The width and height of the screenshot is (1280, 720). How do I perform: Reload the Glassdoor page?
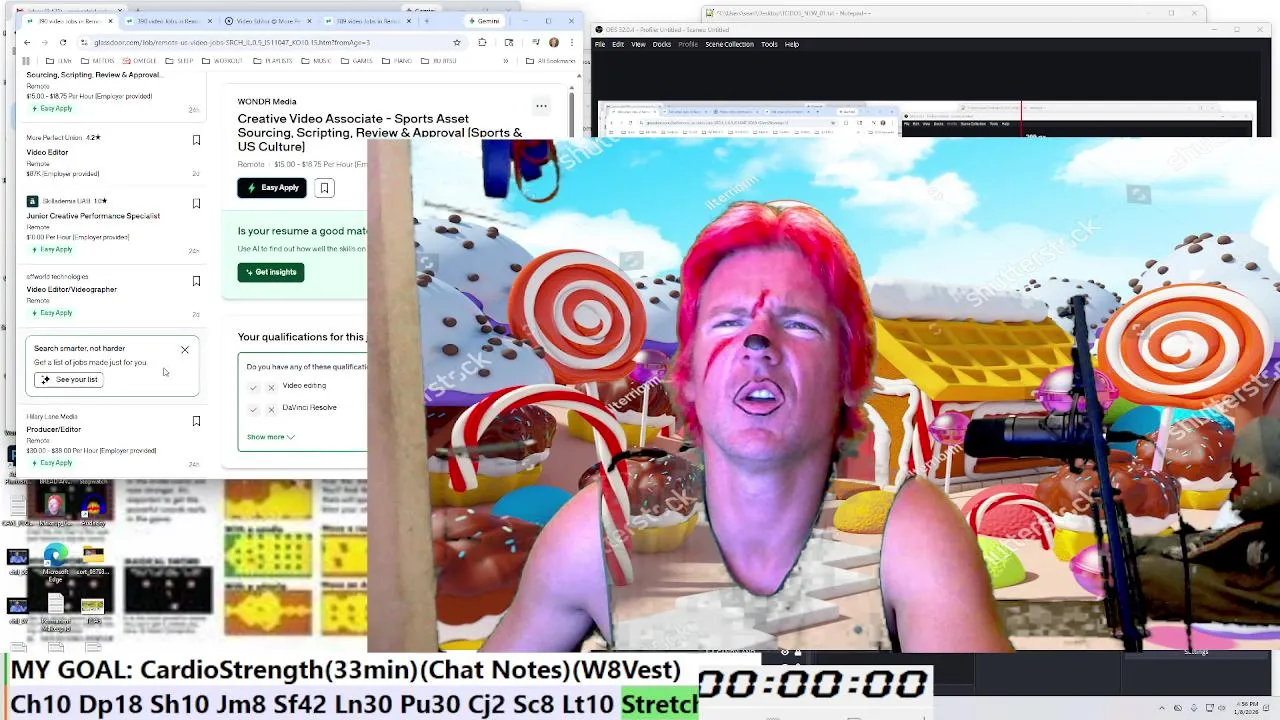pyautogui.click(x=63, y=42)
